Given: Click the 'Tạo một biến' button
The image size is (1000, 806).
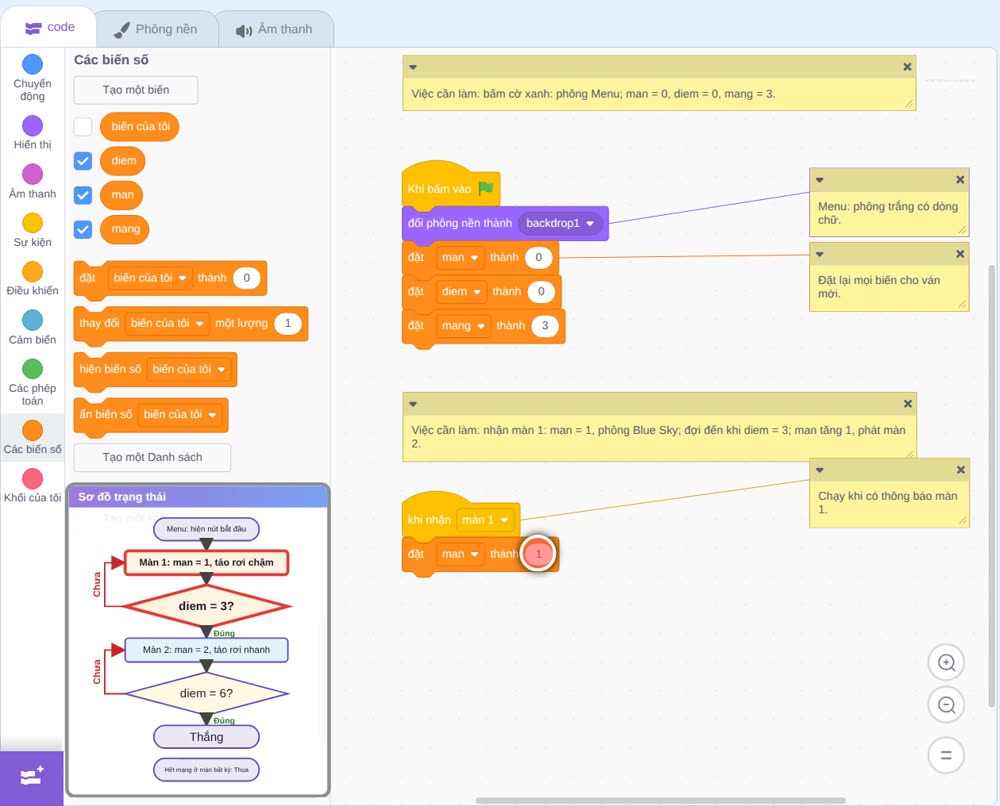Looking at the screenshot, I should (136, 90).
